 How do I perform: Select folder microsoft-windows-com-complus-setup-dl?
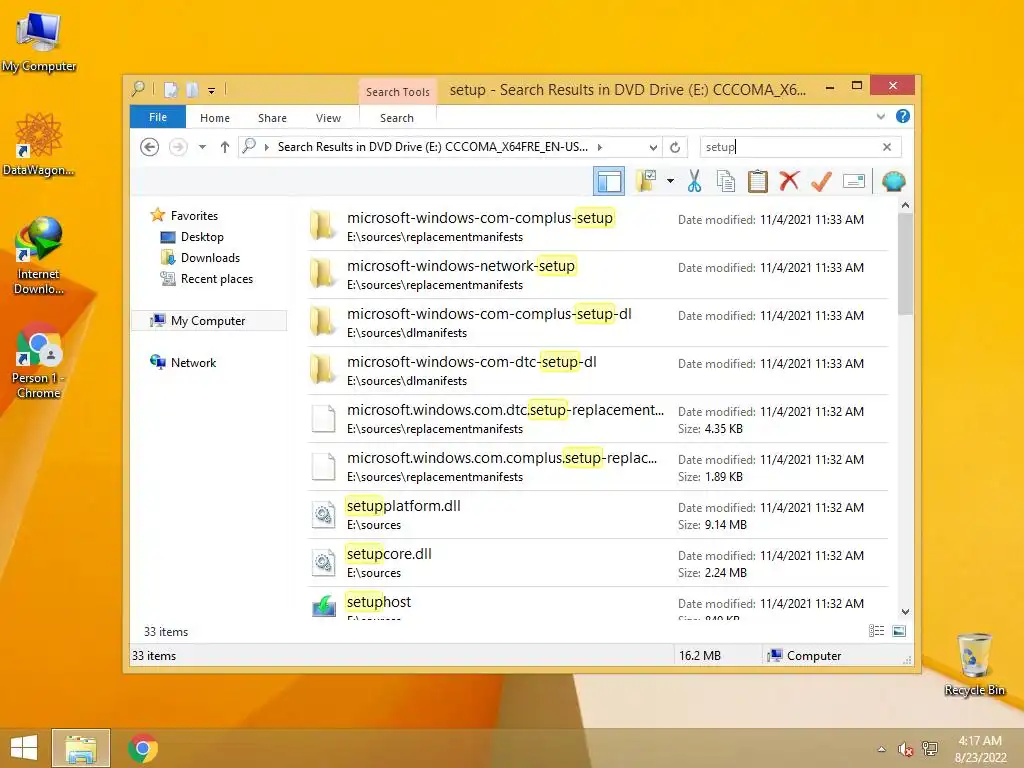[x=598, y=323]
